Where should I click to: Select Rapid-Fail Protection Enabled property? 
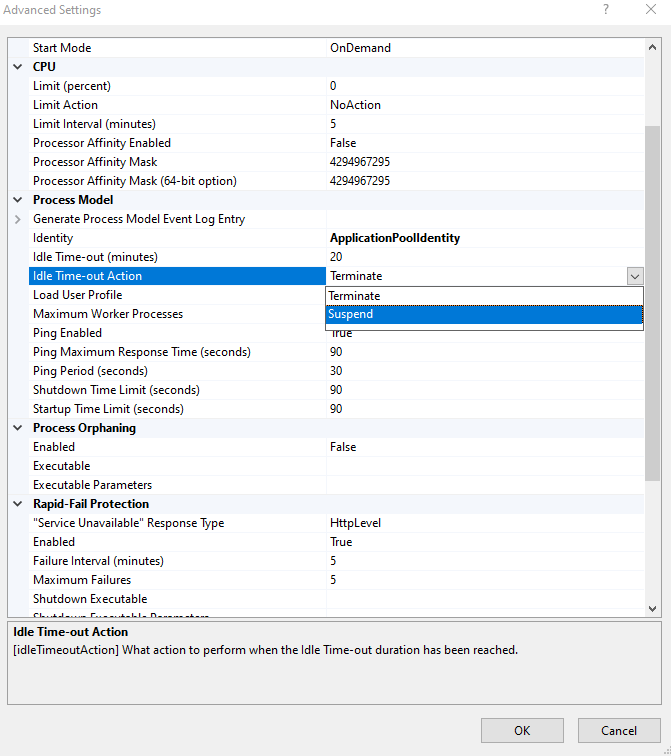[x=54, y=542]
